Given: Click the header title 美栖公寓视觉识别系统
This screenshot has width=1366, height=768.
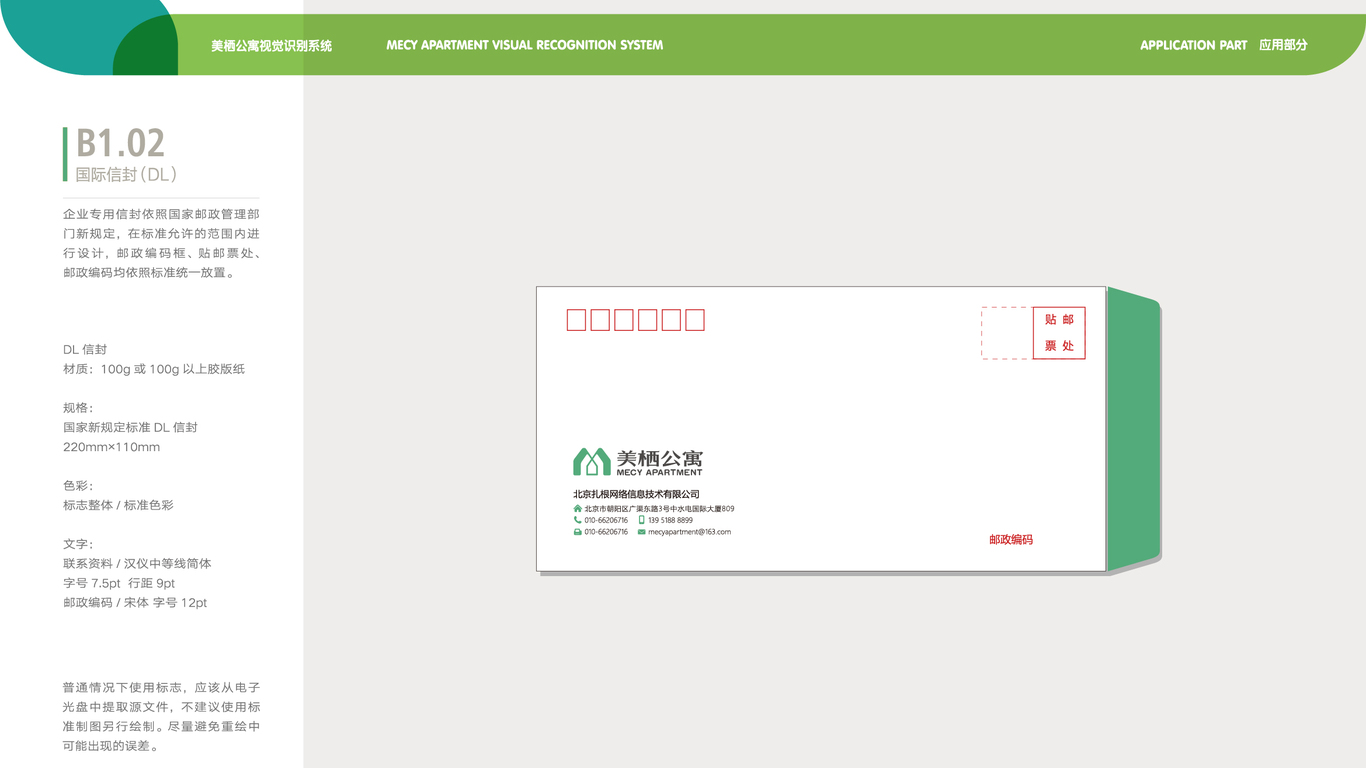Looking at the screenshot, I should [x=271, y=45].
